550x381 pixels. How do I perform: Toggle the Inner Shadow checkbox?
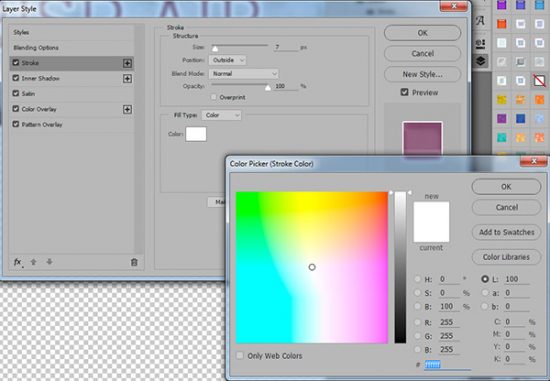click(x=16, y=78)
